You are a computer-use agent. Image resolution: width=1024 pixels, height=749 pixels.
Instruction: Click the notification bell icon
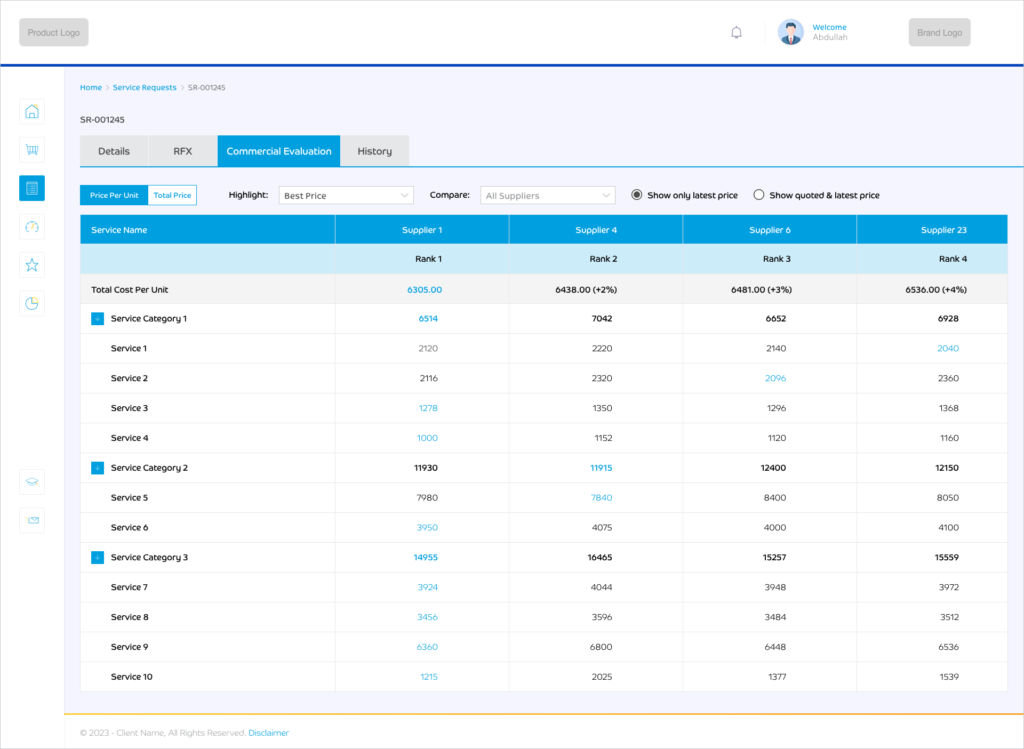737,33
